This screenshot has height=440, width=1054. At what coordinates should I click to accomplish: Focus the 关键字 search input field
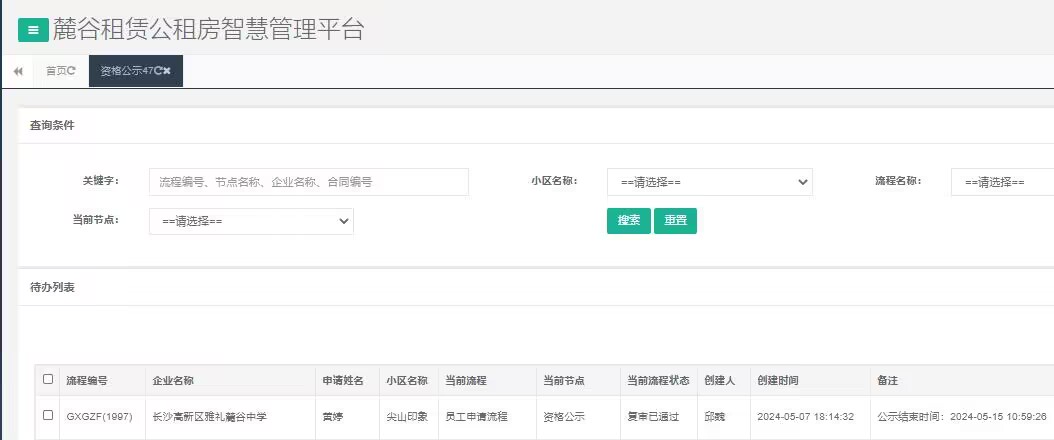point(309,182)
